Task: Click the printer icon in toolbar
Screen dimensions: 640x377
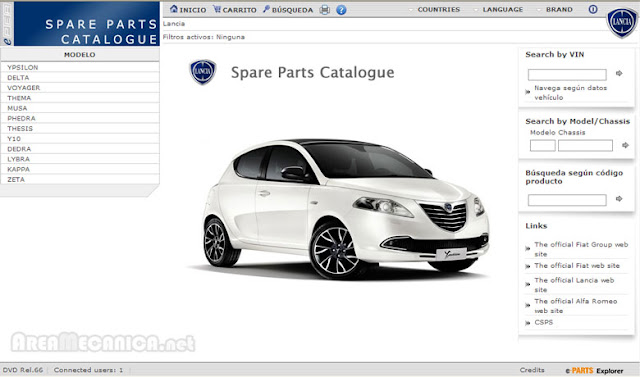Action: pos(324,10)
